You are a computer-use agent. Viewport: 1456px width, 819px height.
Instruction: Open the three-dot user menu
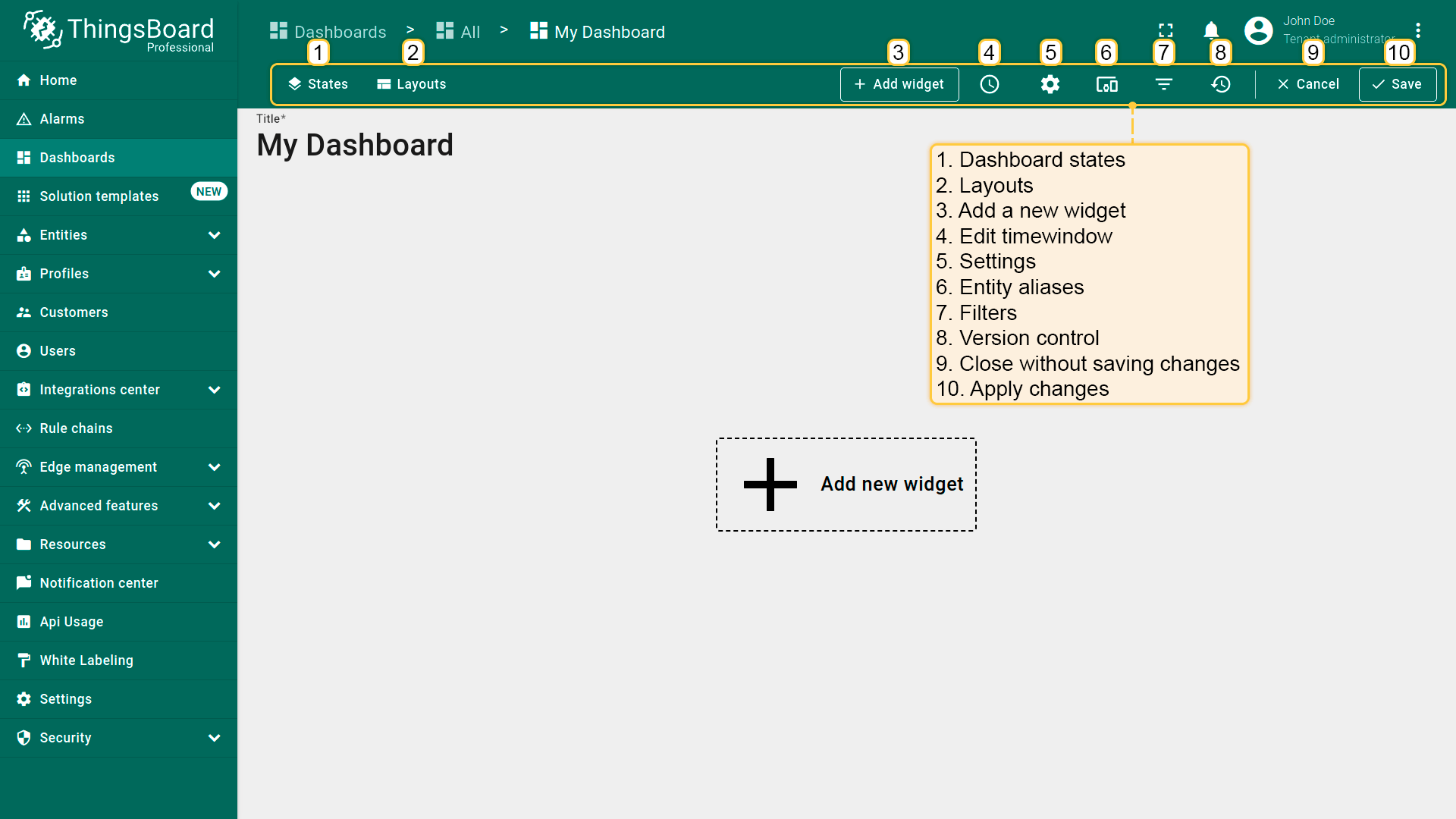pos(1418,30)
